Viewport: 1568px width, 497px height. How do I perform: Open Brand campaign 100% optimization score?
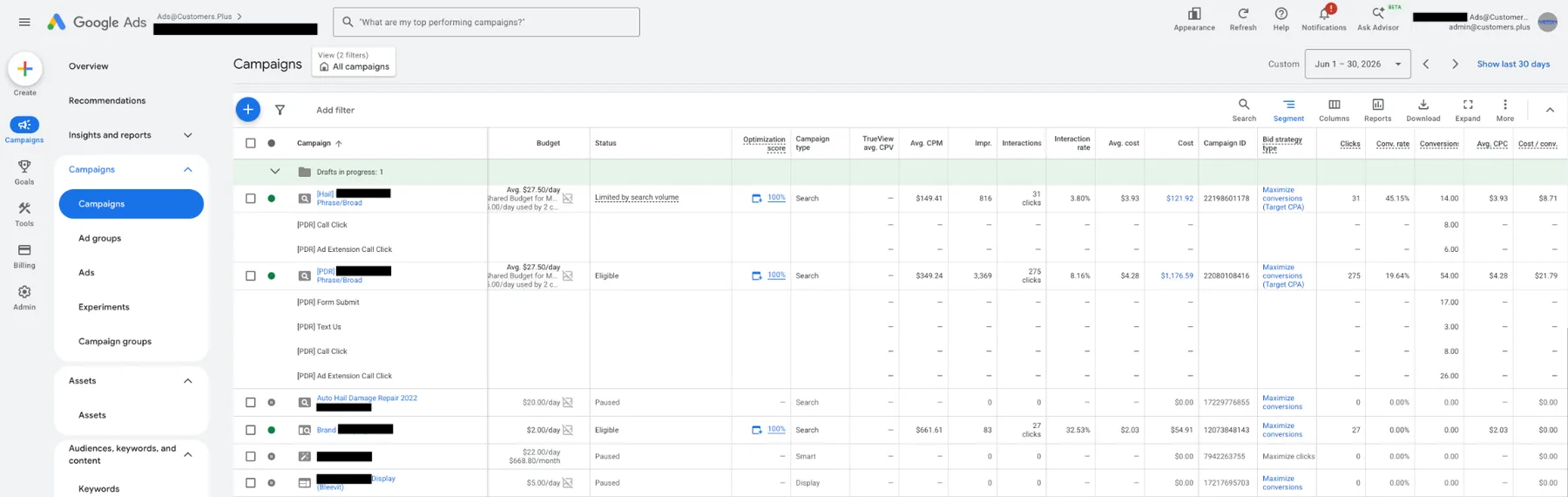pyautogui.click(x=776, y=429)
